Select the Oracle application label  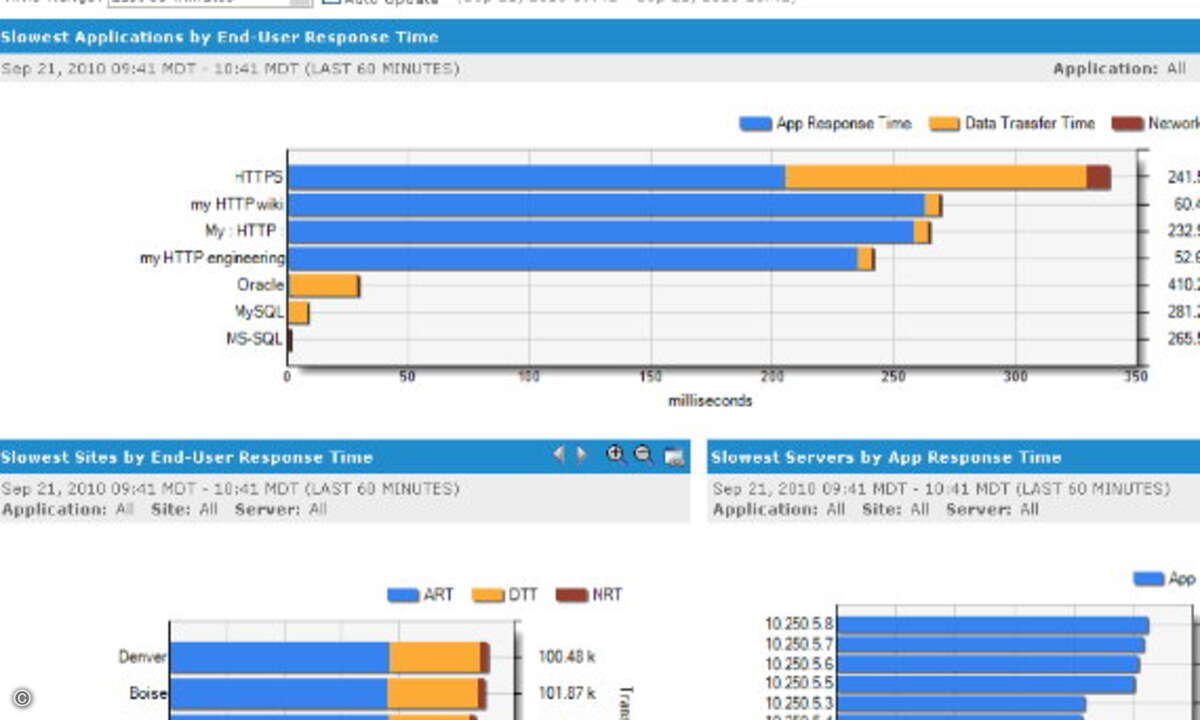pyautogui.click(x=261, y=285)
